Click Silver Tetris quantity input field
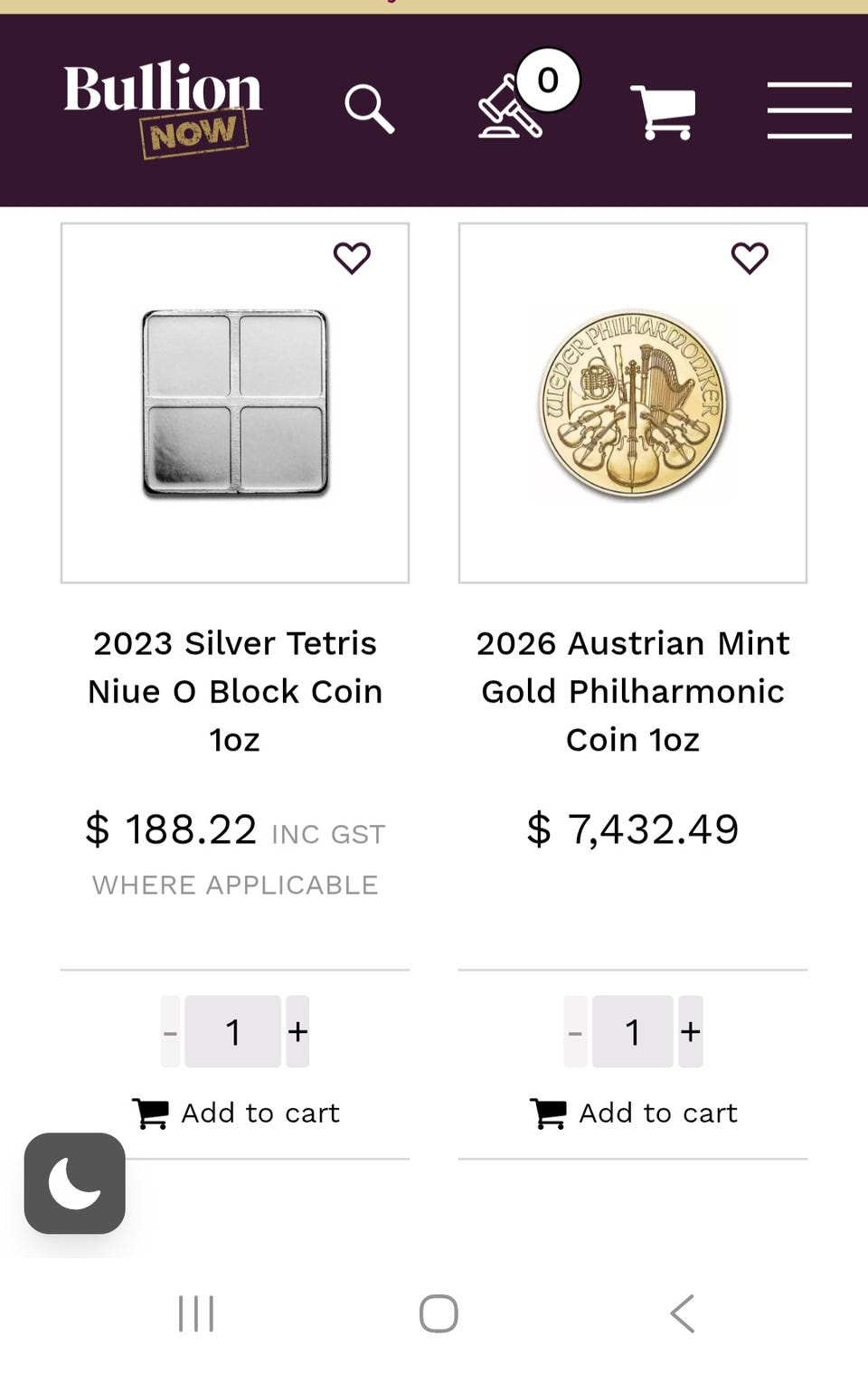Viewport: 868px width, 1374px height. (233, 1032)
